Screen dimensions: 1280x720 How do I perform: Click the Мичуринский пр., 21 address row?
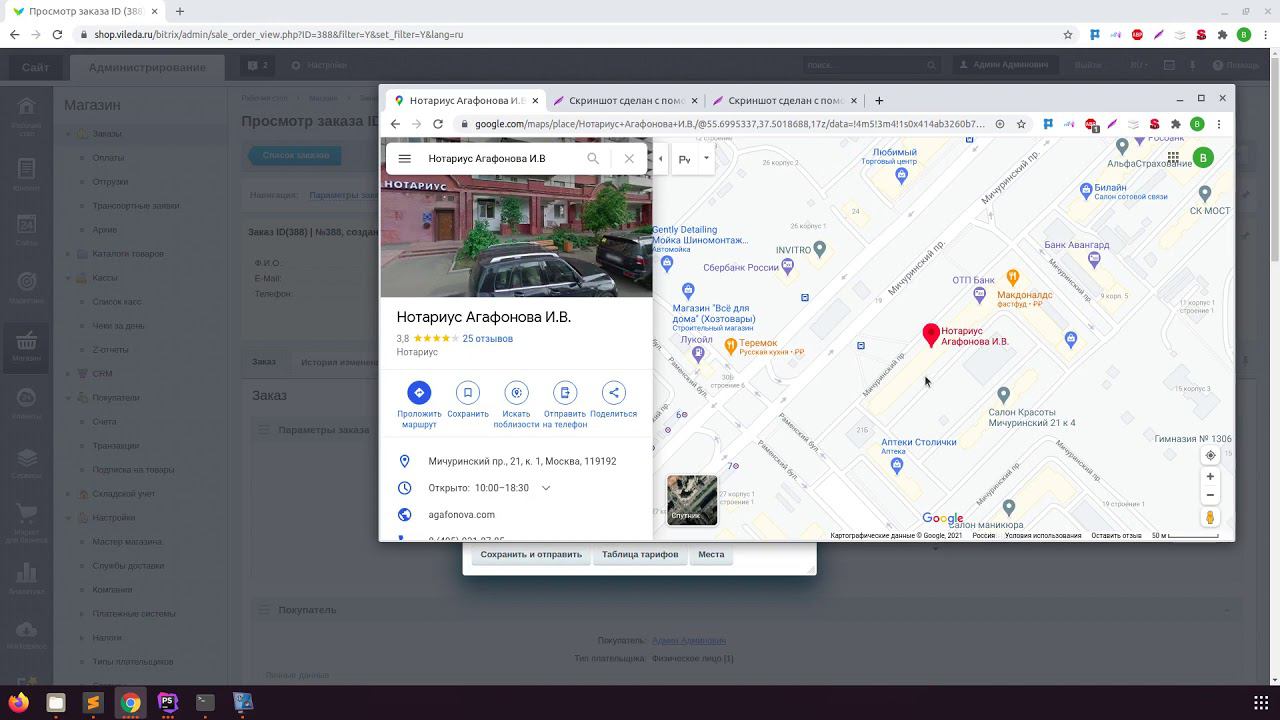516,462
